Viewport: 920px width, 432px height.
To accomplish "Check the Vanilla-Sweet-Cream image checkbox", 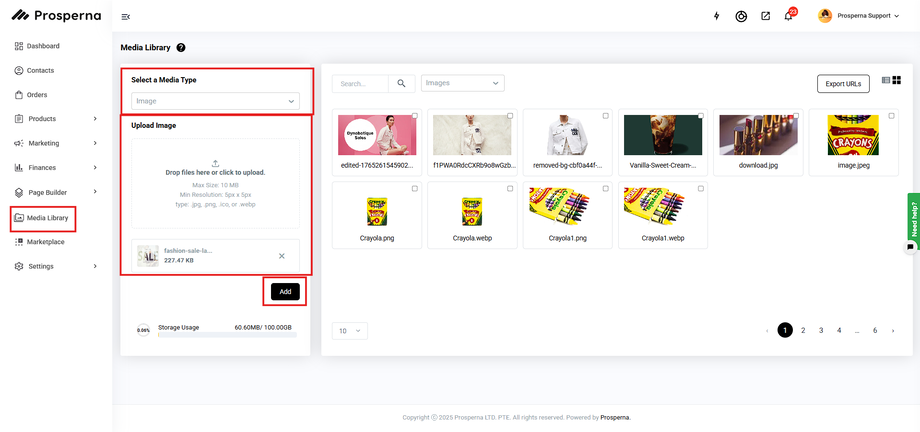I will (x=701, y=116).
